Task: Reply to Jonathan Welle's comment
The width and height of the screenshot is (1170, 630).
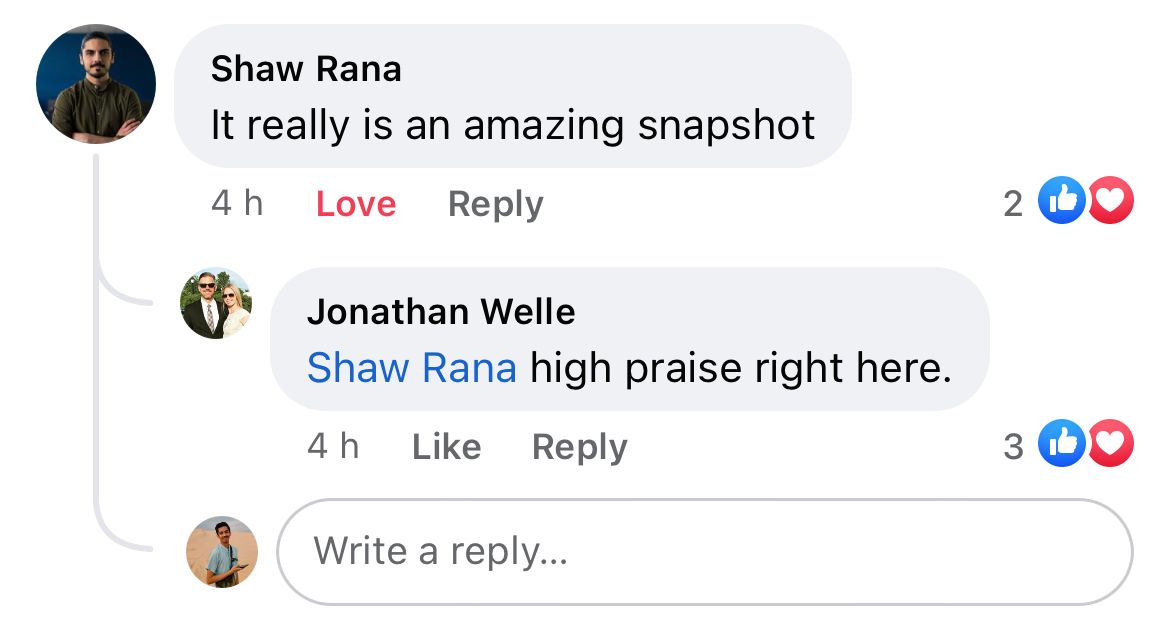Action: [x=579, y=447]
